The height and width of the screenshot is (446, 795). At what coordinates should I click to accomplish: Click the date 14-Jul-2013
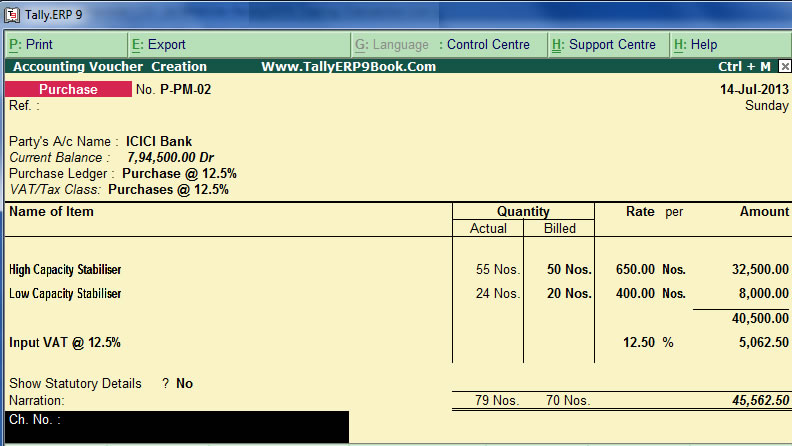[x=754, y=89]
